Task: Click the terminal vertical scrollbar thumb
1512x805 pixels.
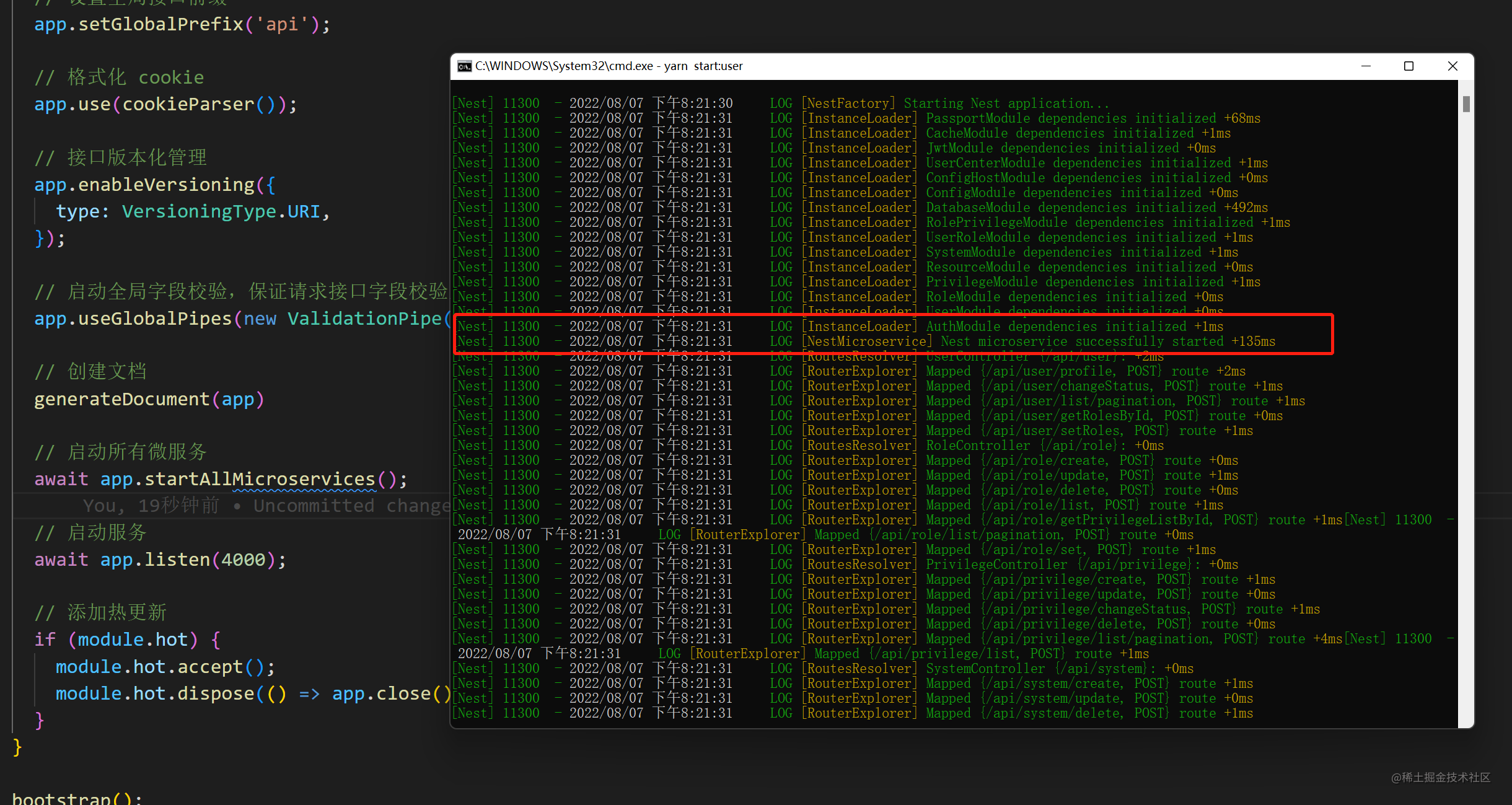Action: tap(1466, 104)
